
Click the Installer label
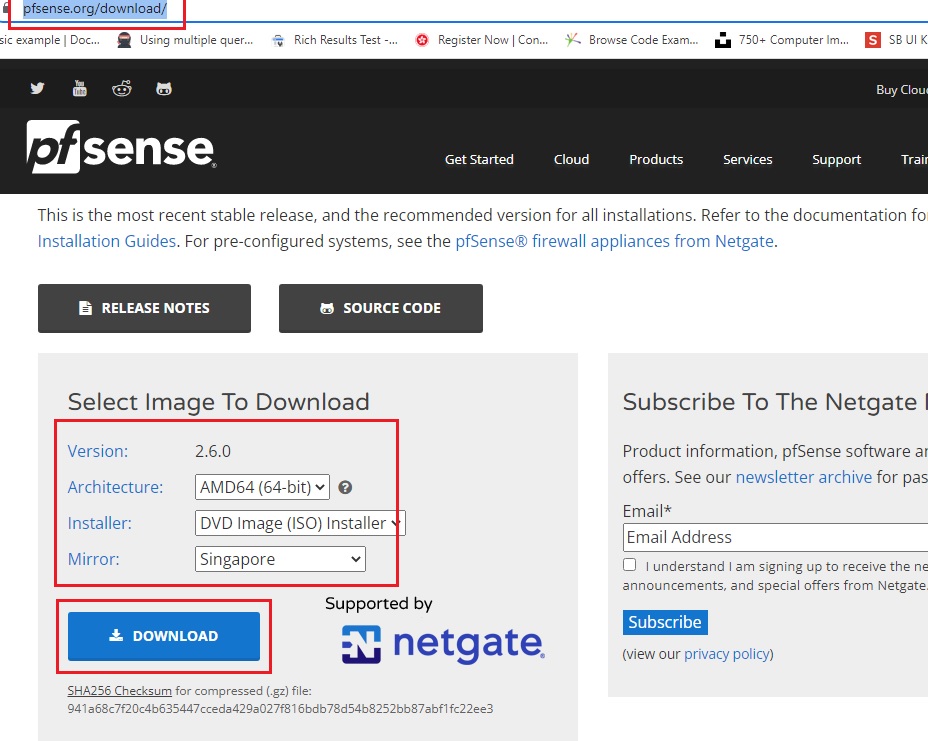tap(99, 523)
